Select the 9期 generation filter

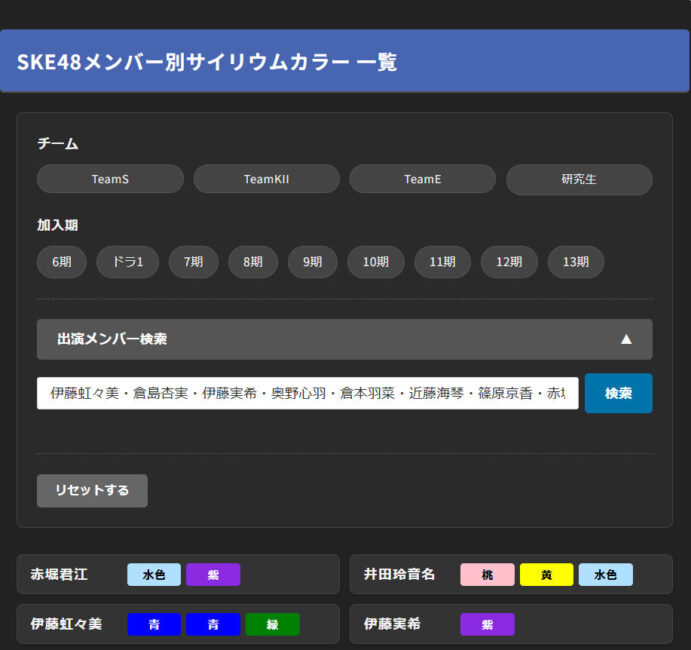click(x=312, y=262)
